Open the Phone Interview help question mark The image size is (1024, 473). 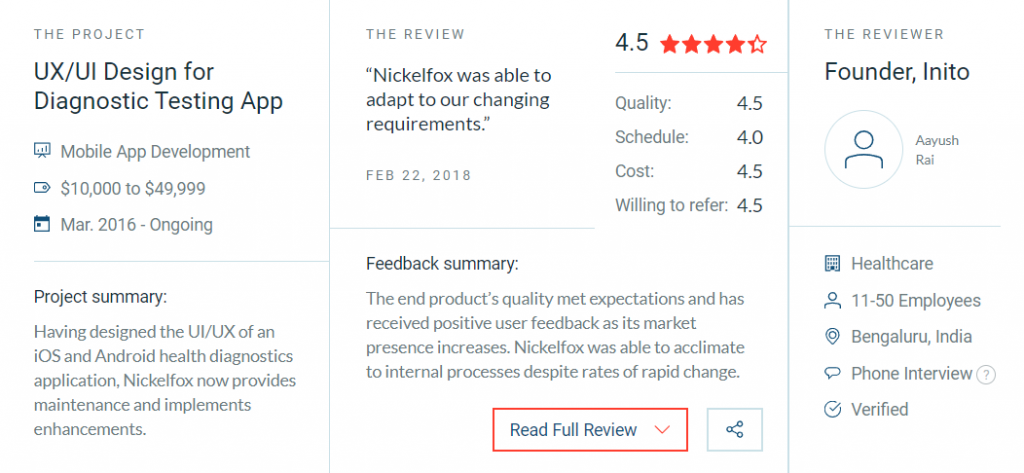[x=986, y=375]
